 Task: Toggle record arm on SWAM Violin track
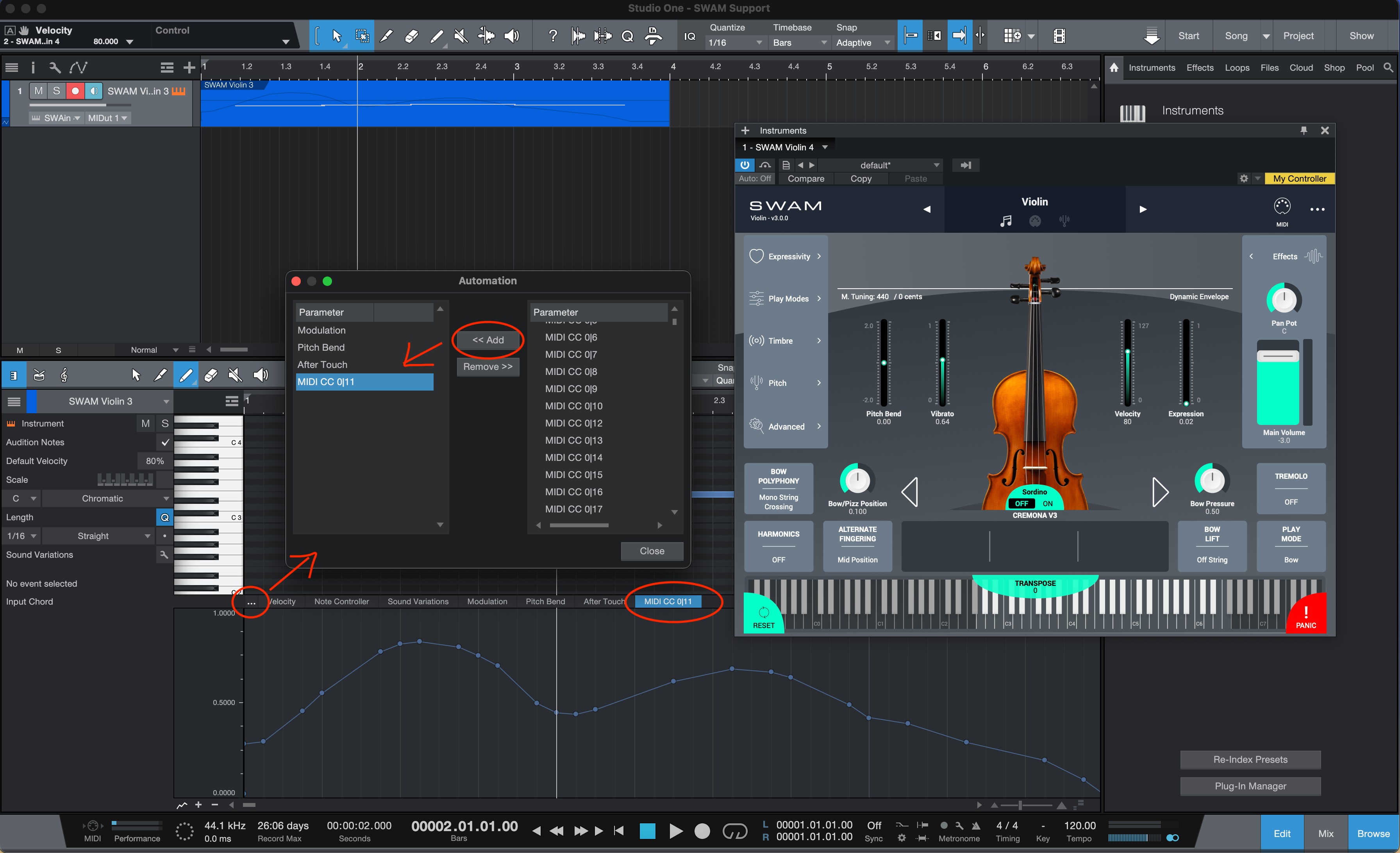click(75, 91)
